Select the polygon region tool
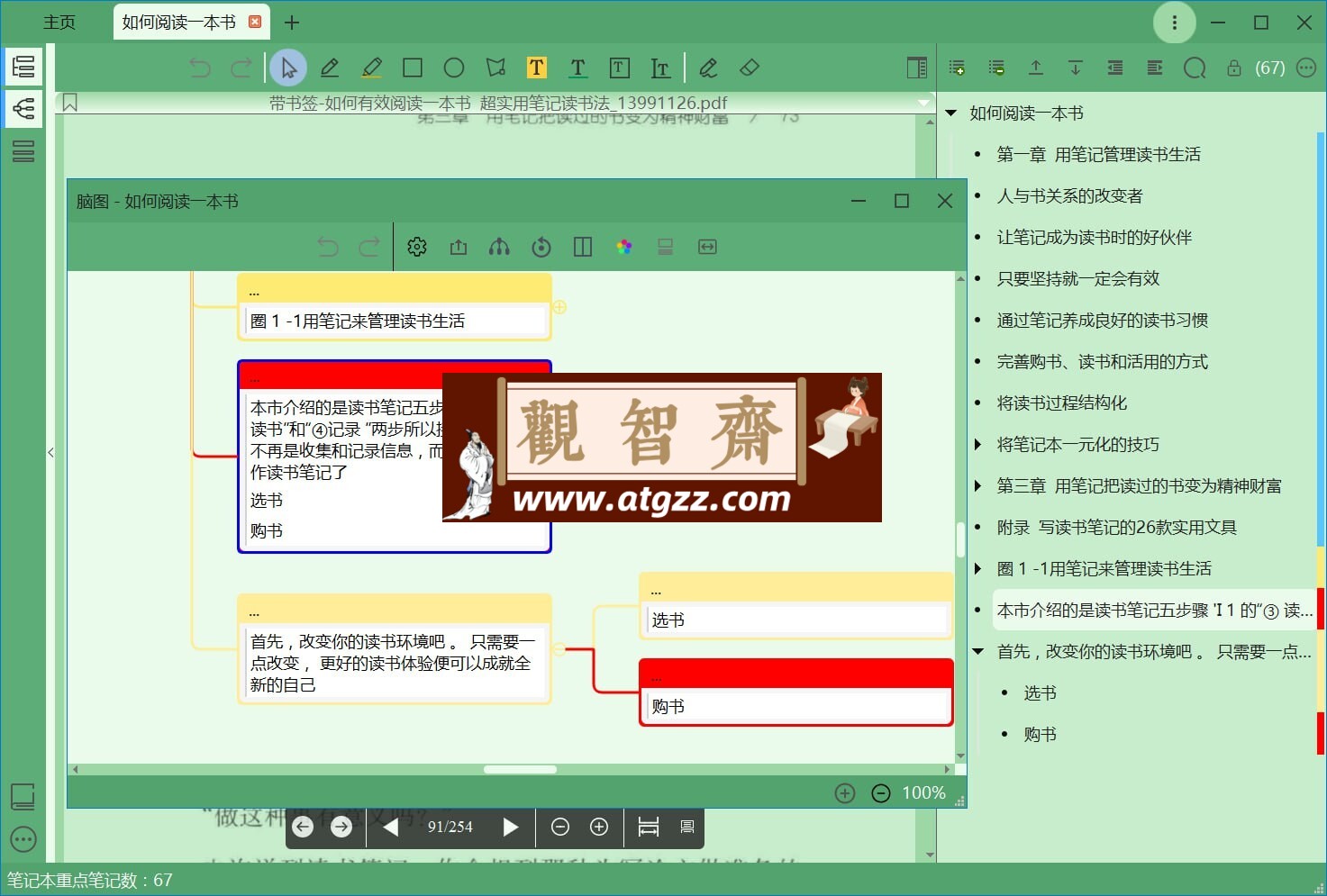 [495, 68]
